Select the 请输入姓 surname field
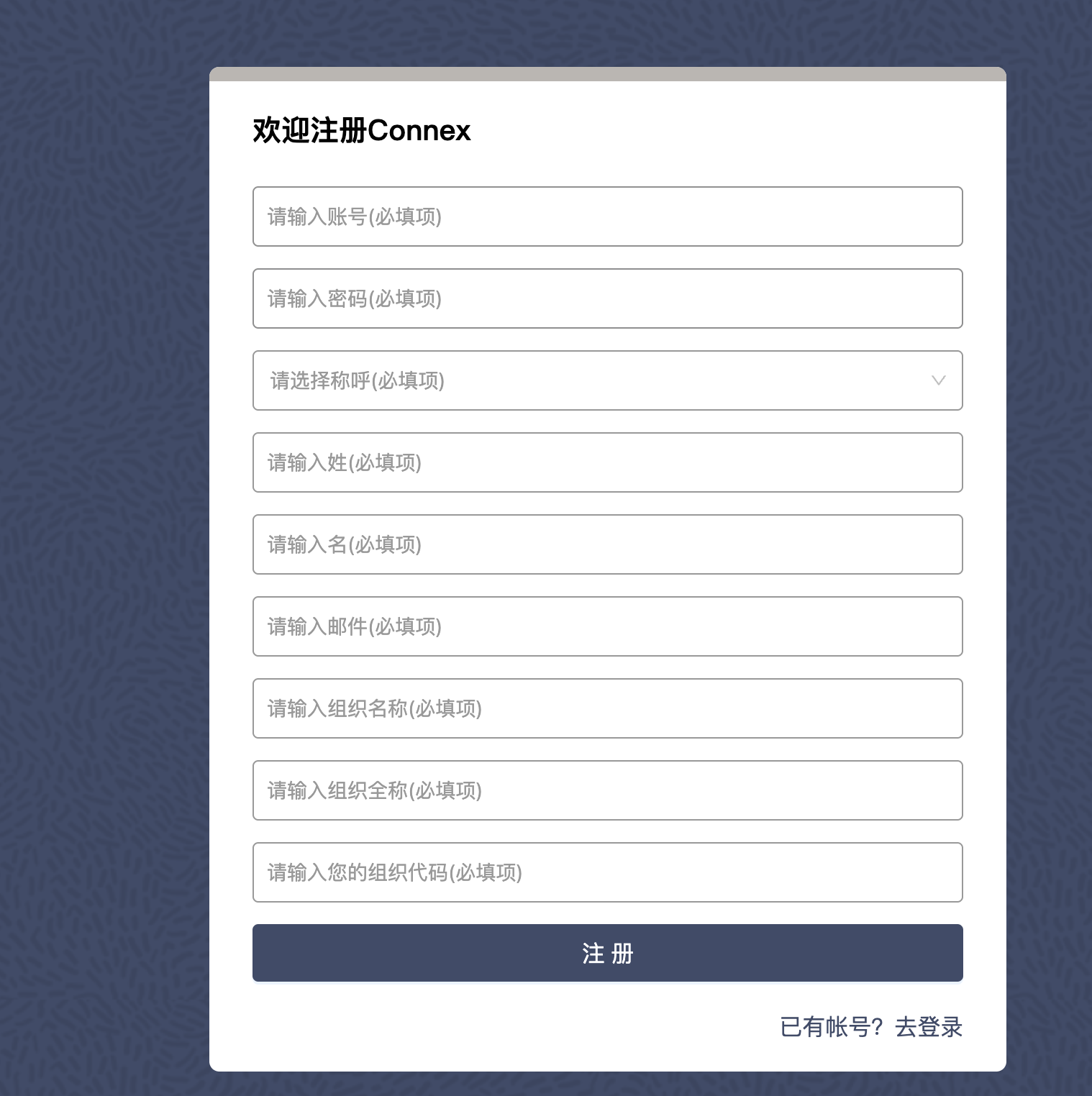1092x1096 pixels. click(x=607, y=462)
